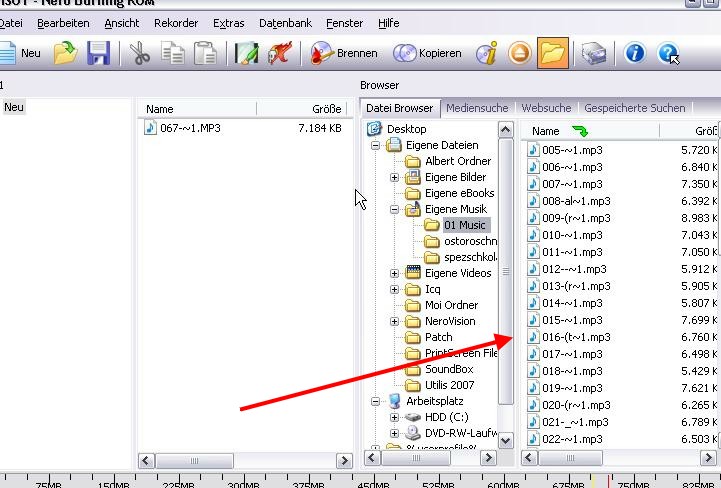Choose the recorder drive icon
The width and height of the screenshot is (721, 488).
[x=594, y=53]
